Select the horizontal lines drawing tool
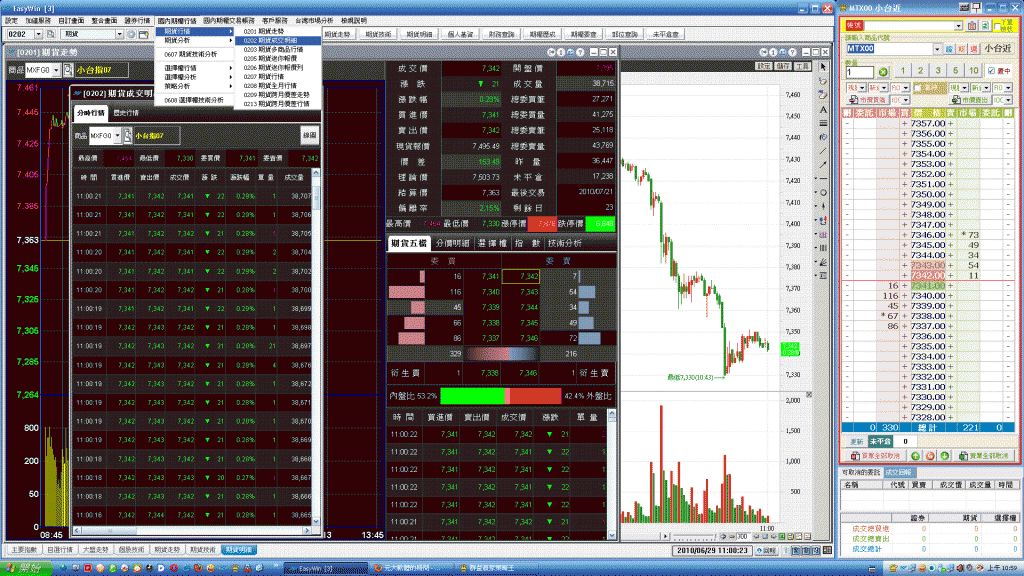Viewport: 1024px width, 576px height. tap(823, 123)
